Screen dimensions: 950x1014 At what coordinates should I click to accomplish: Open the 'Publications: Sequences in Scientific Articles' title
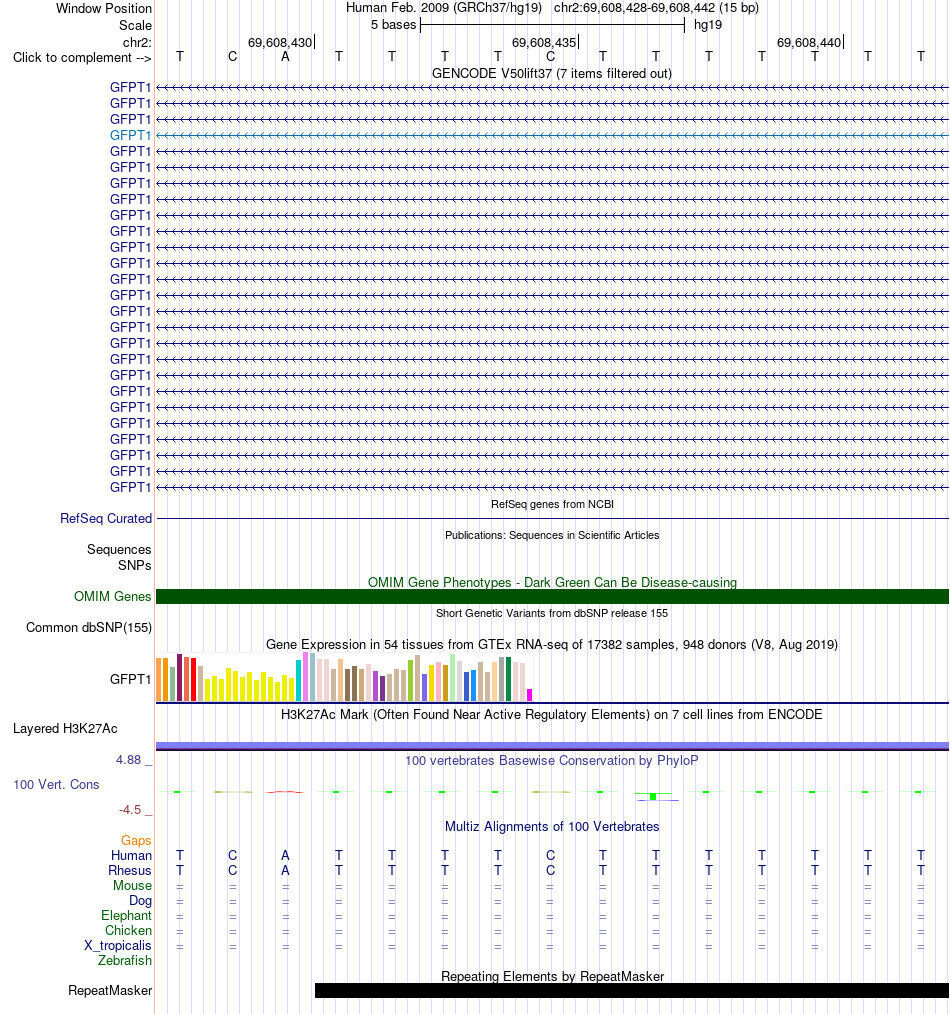(x=552, y=535)
